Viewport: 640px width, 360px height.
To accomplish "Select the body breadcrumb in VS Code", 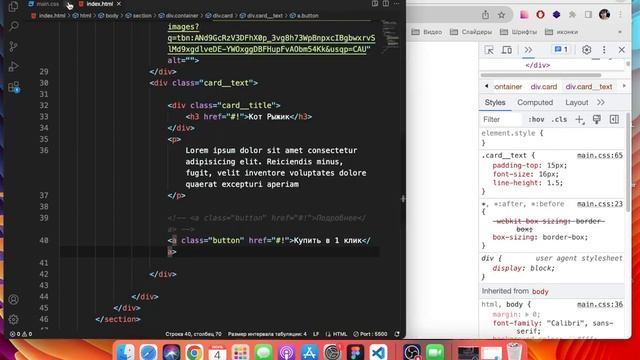I will point(109,16).
